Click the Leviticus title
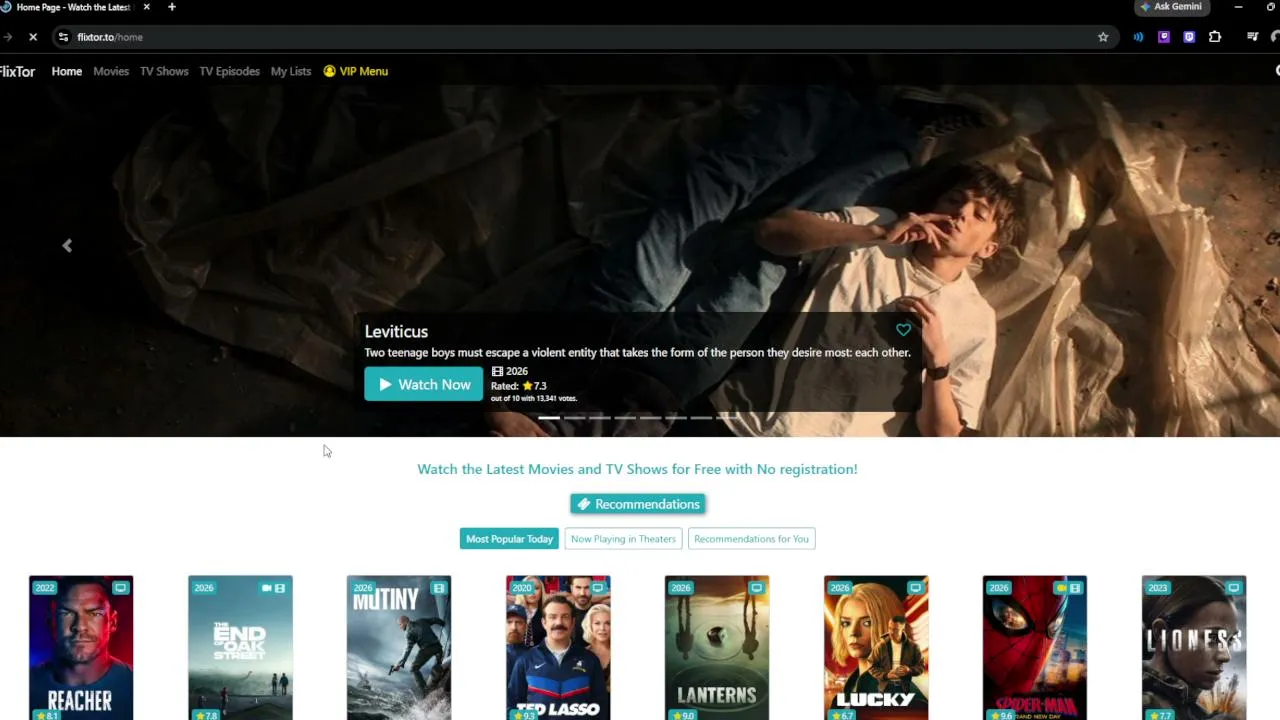Image resolution: width=1280 pixels, height=720 pixels. click(x=396, y=331)
